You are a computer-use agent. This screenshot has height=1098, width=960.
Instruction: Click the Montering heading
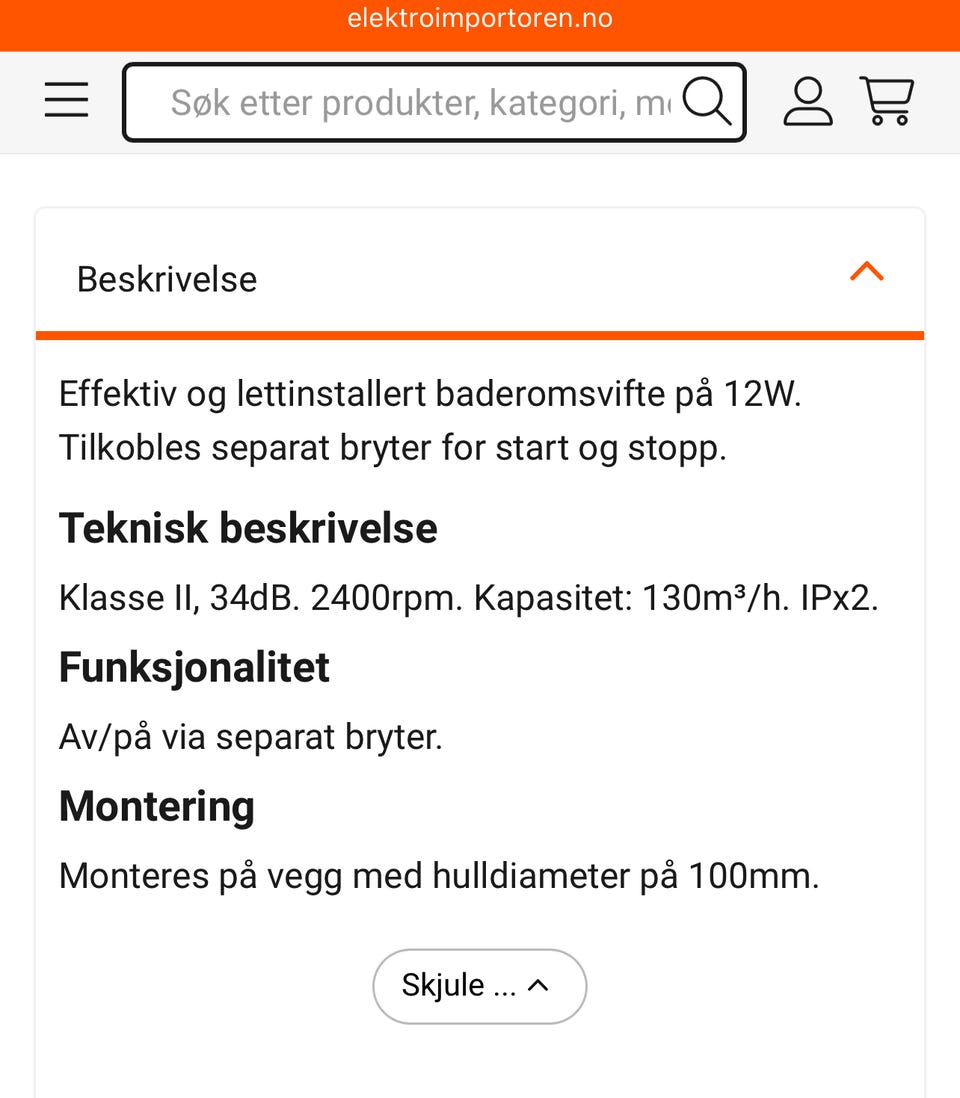157,806
